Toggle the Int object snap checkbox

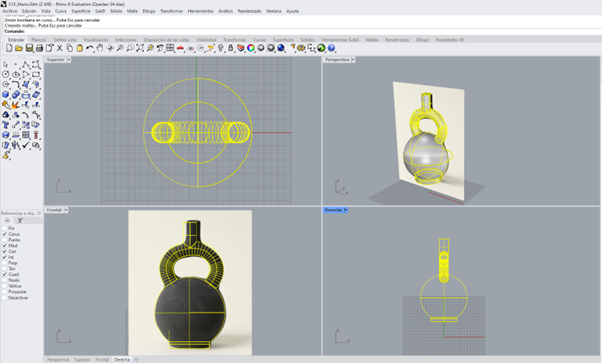click(x=5, y=257)
